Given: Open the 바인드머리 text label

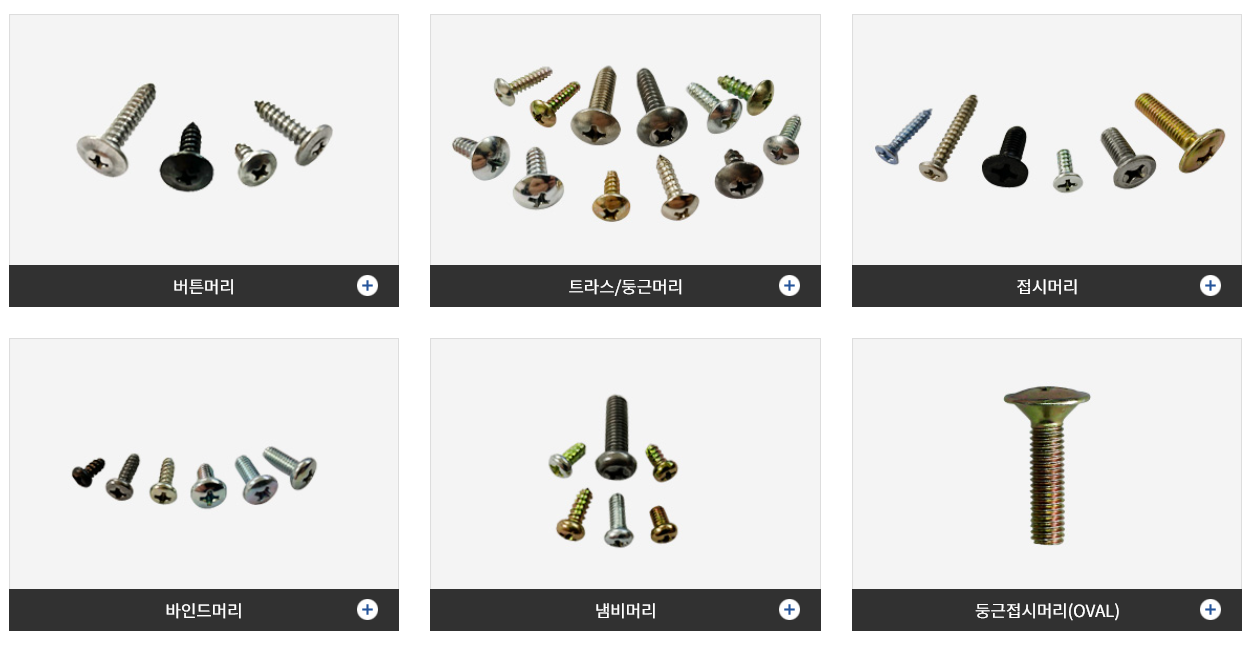Looking at the screenshot, I should (x=204, y=611).
